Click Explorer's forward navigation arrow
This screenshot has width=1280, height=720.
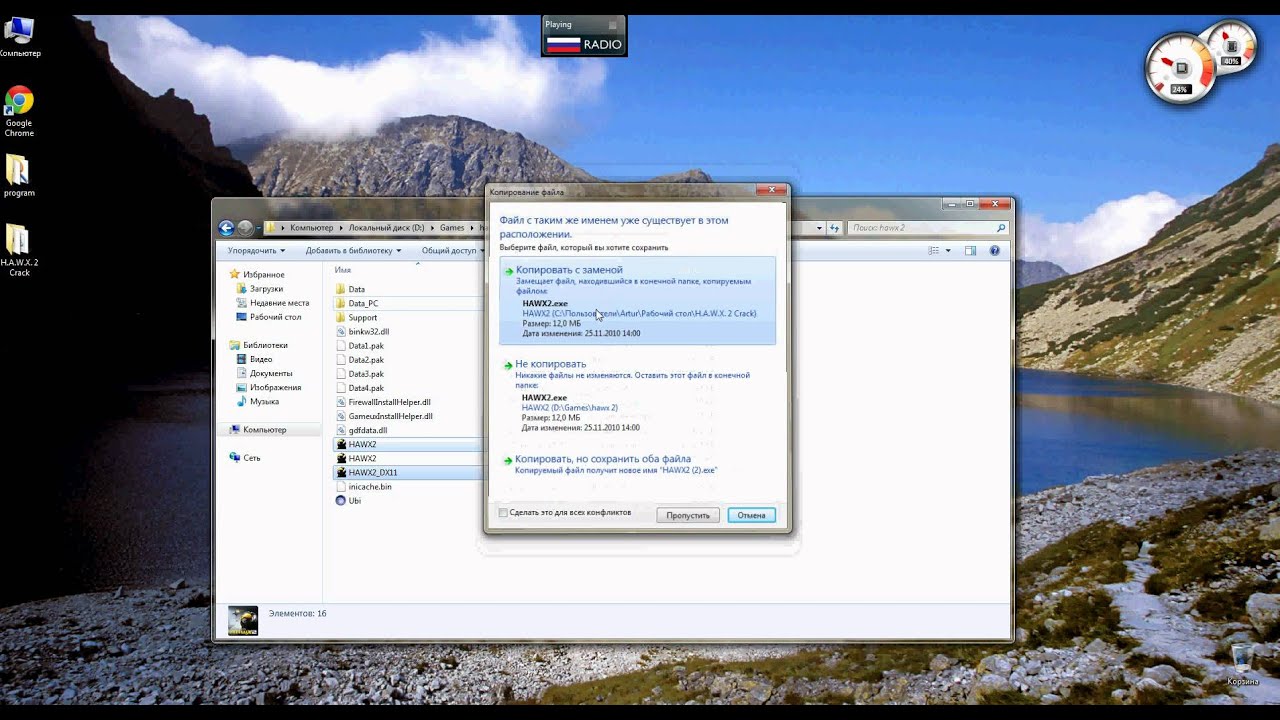pos(245,228)
